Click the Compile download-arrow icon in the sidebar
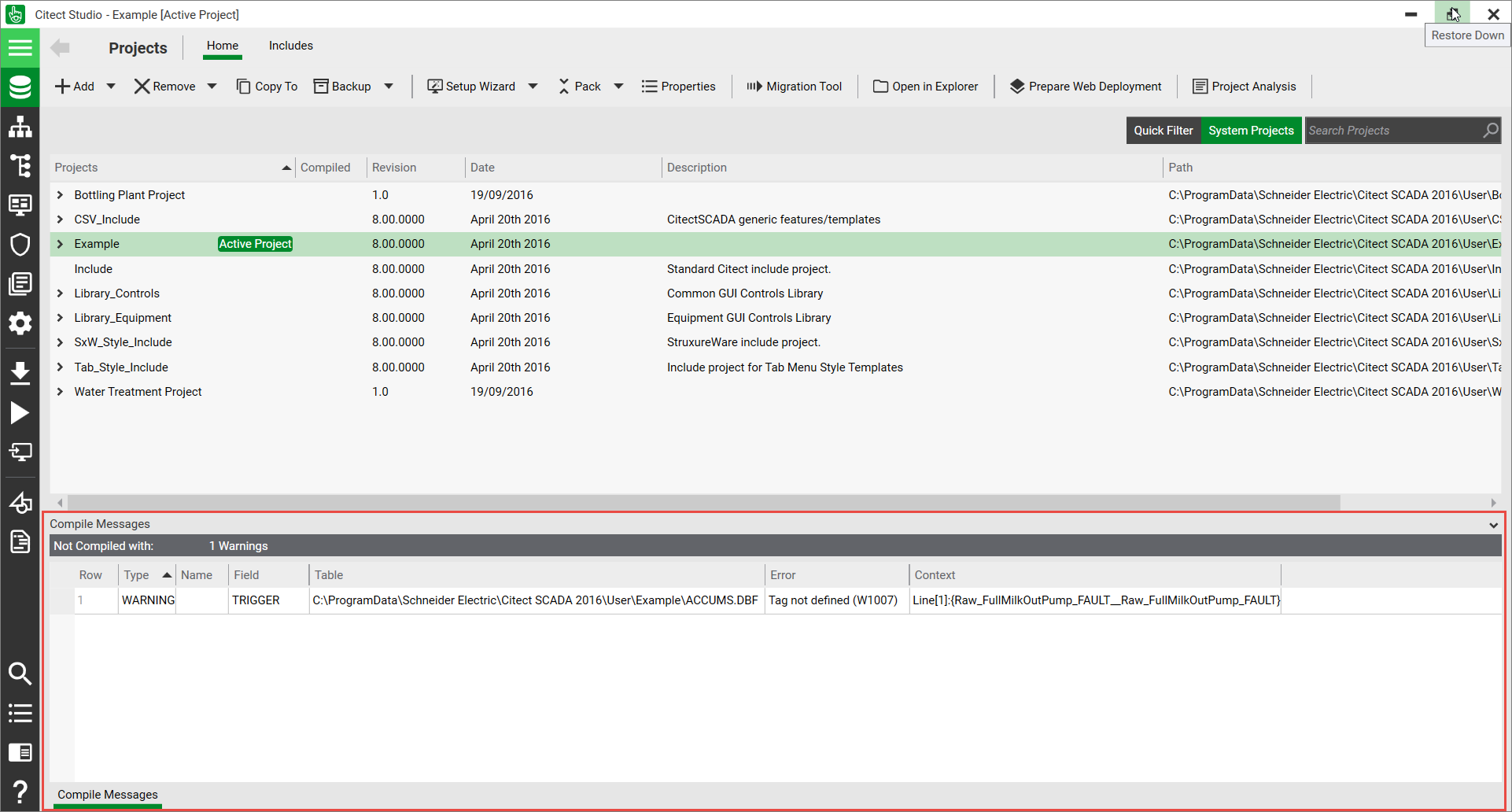Viewport: 1512px width, 812px height. click(x=20, y=373)
